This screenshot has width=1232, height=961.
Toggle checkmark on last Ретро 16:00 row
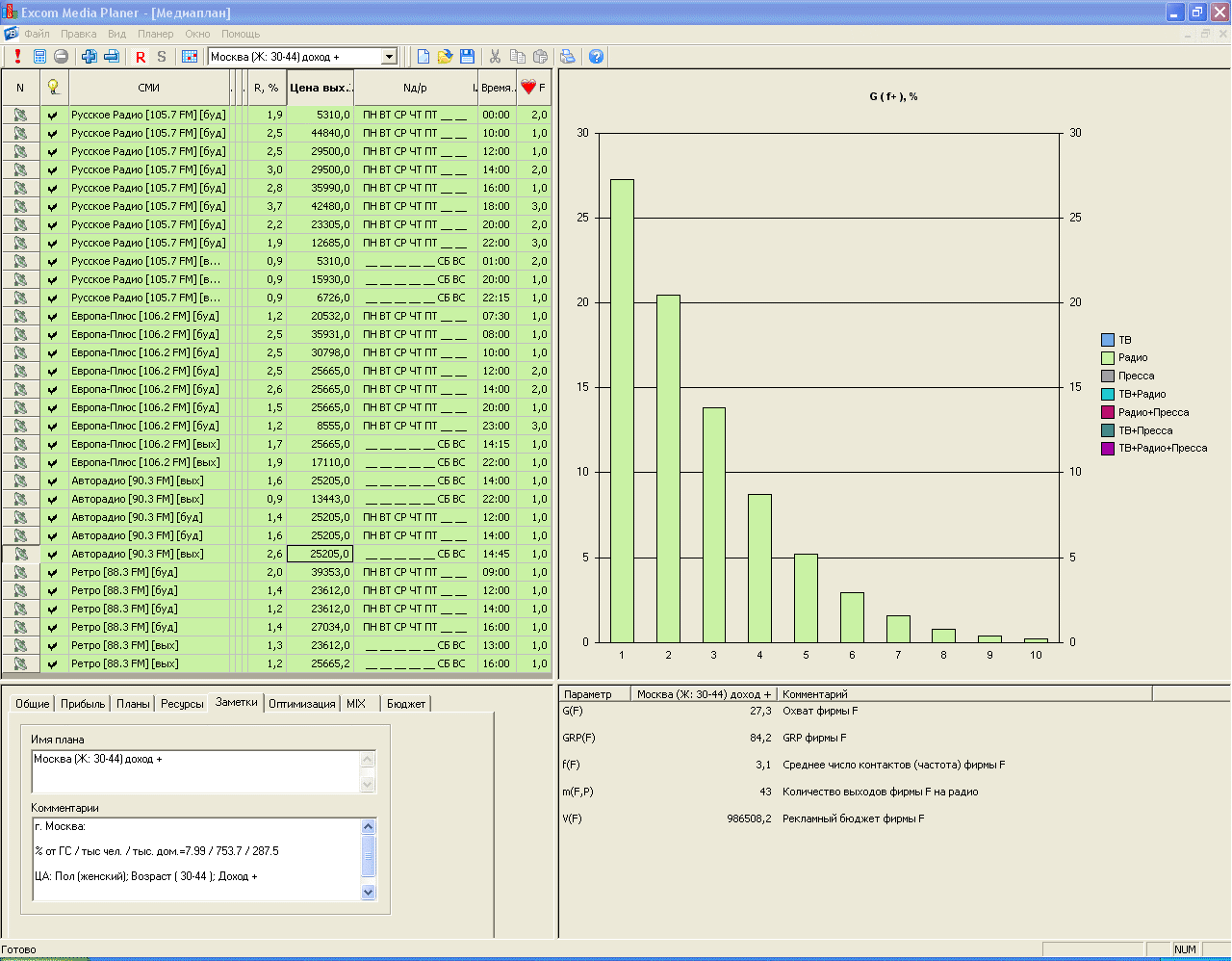tap(53, 664)
